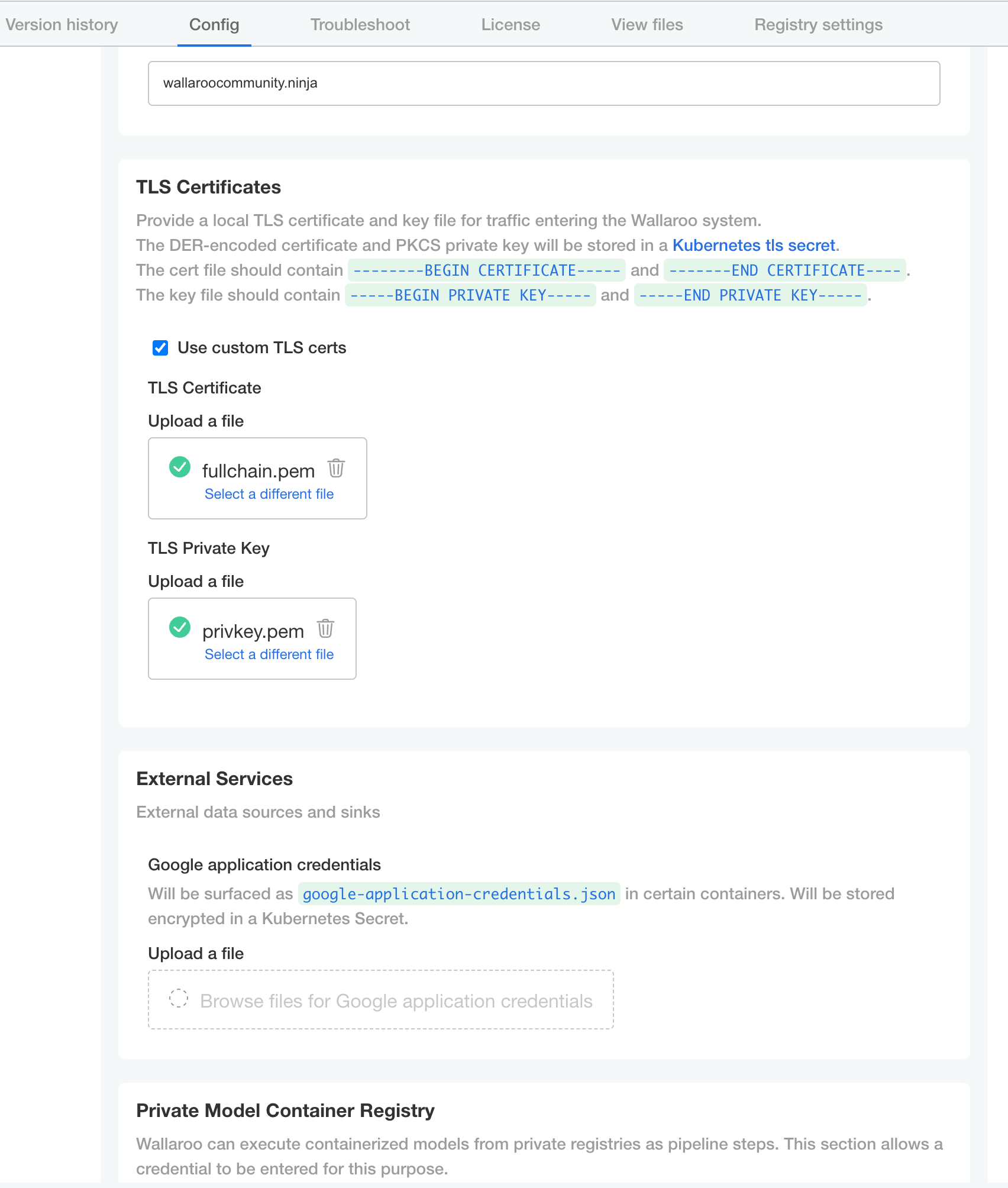1008x1188 pixels.
Task: Open the View files tab
Action: point(647,25)
